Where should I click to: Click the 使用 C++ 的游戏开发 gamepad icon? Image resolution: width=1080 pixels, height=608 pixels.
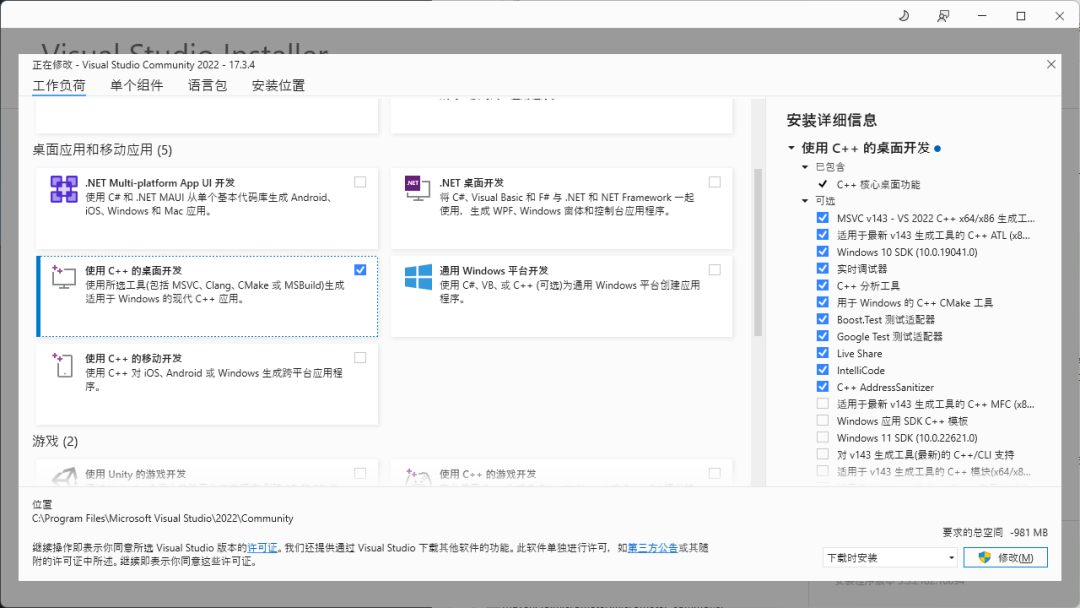(418, 476)
